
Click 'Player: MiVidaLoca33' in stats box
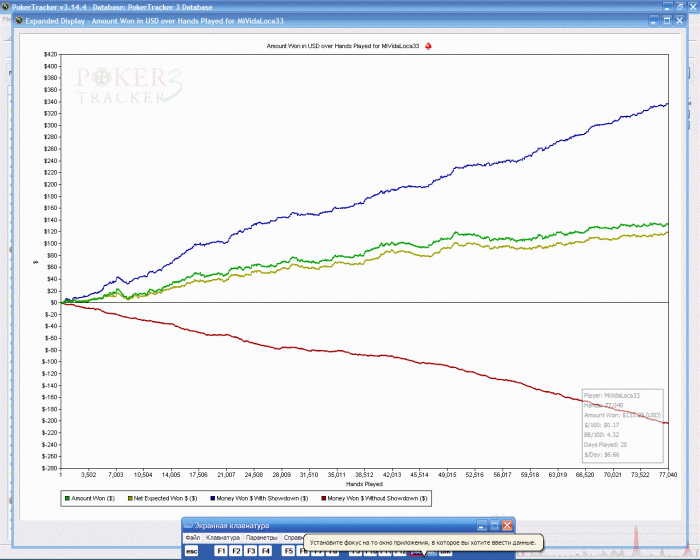(x=612, y=396)
